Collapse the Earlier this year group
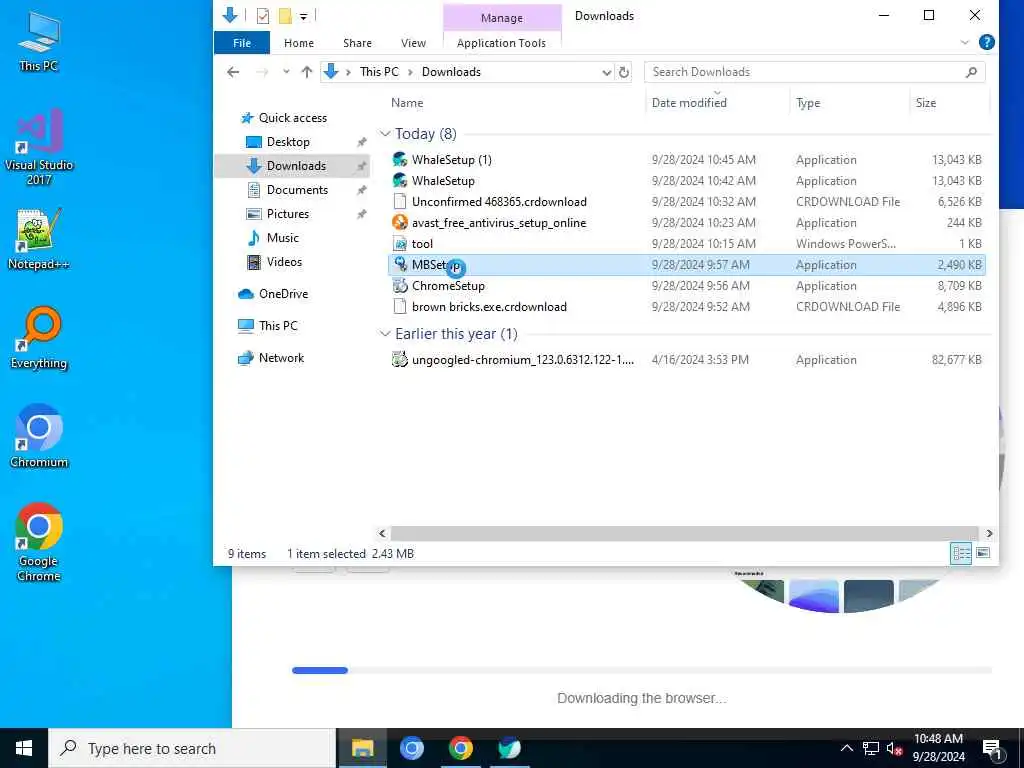The width and height of the screenshot is (1024, 768). point(385,334)
